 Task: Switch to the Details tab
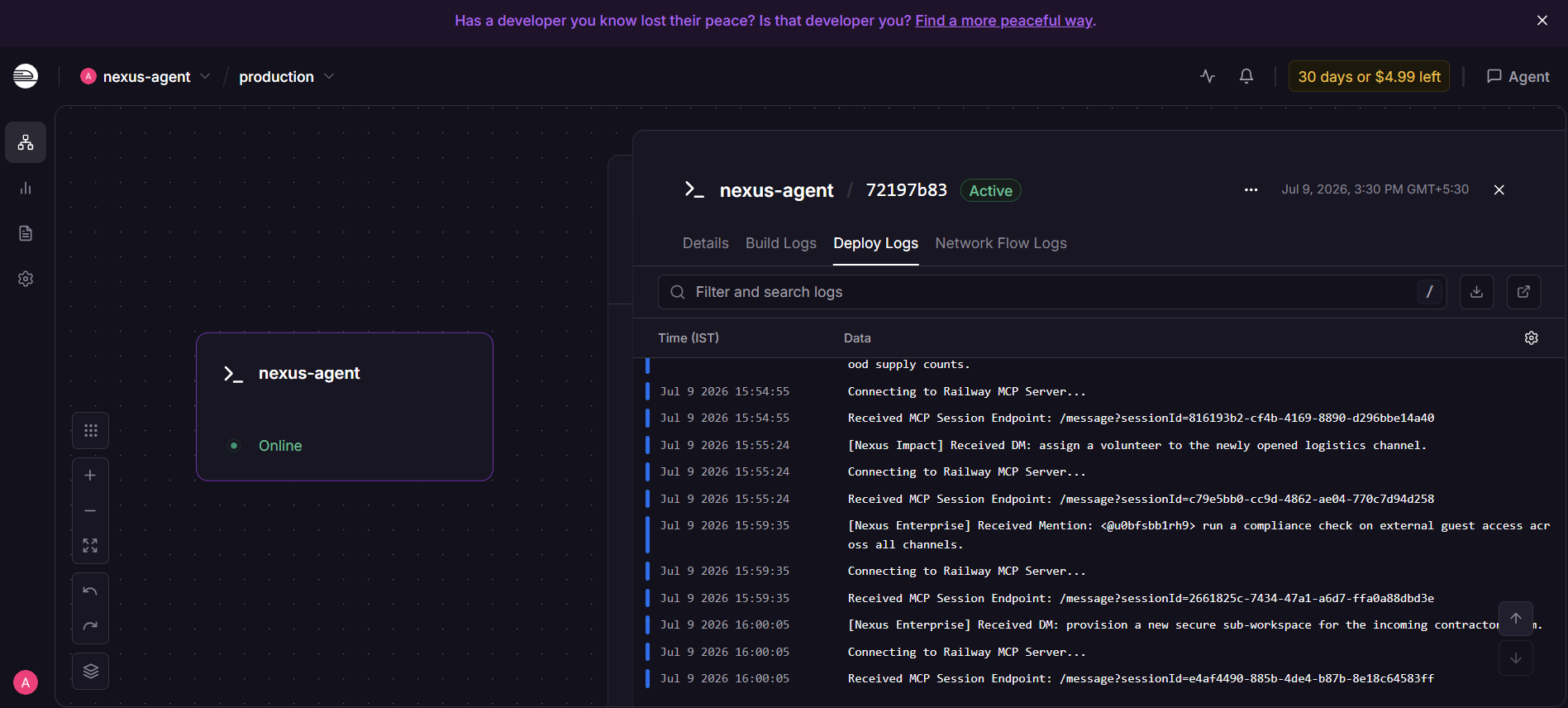(x=706, y=243)
